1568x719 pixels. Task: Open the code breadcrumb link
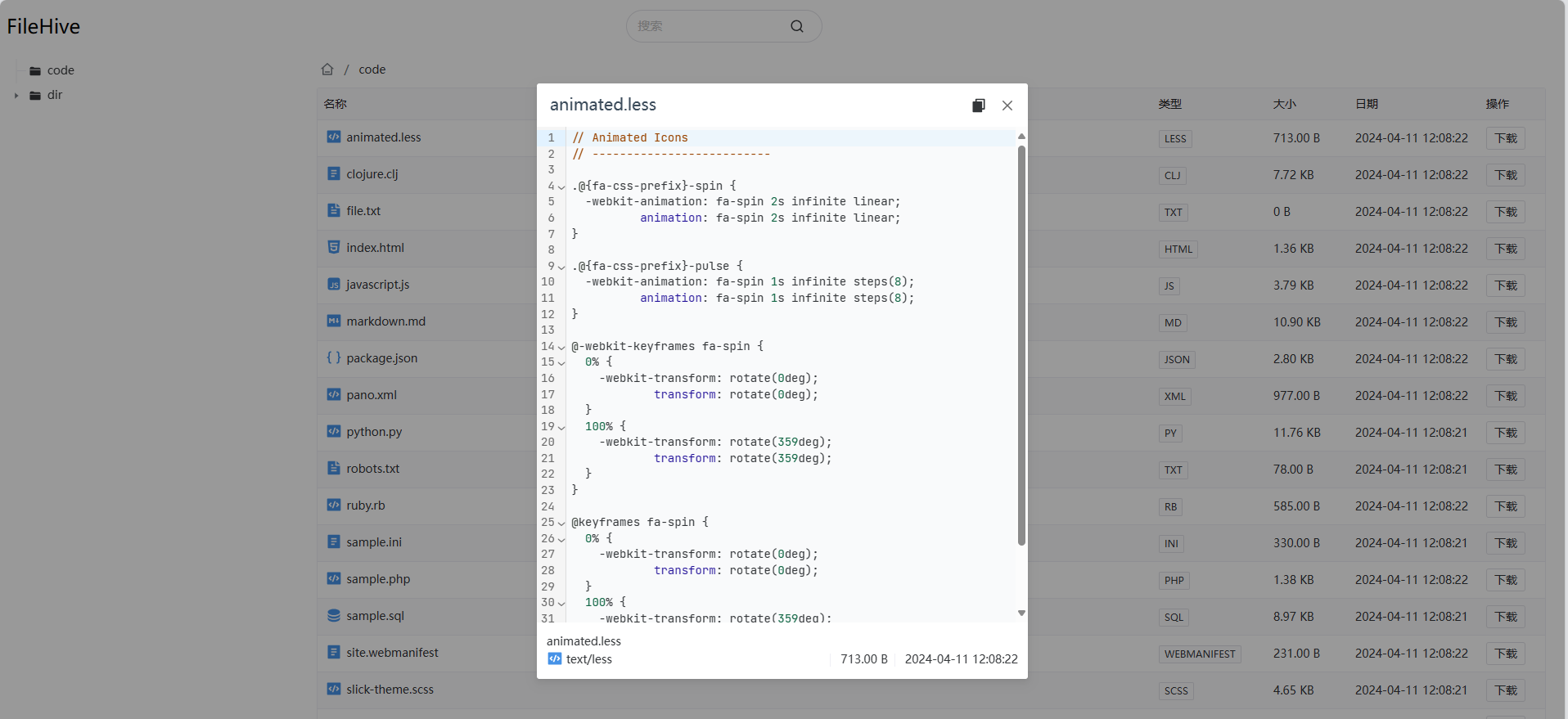point(372,70)
